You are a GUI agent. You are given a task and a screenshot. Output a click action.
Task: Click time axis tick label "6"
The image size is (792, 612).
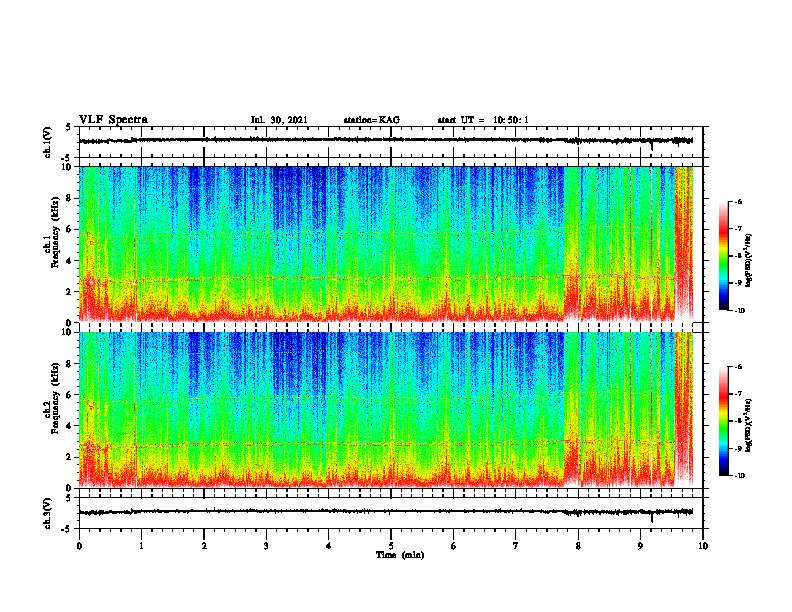coord(454,546)
